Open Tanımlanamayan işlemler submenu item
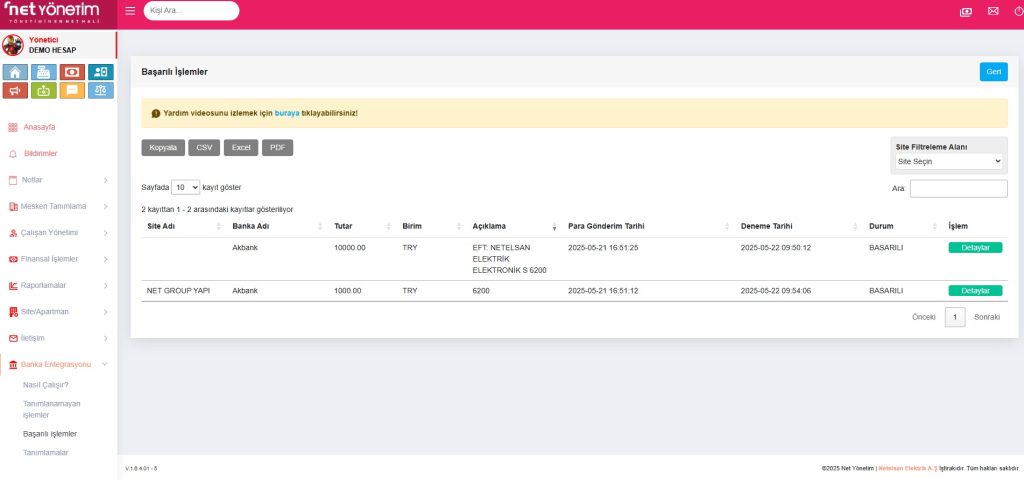 pyautogui.click(x=50, y=408)
